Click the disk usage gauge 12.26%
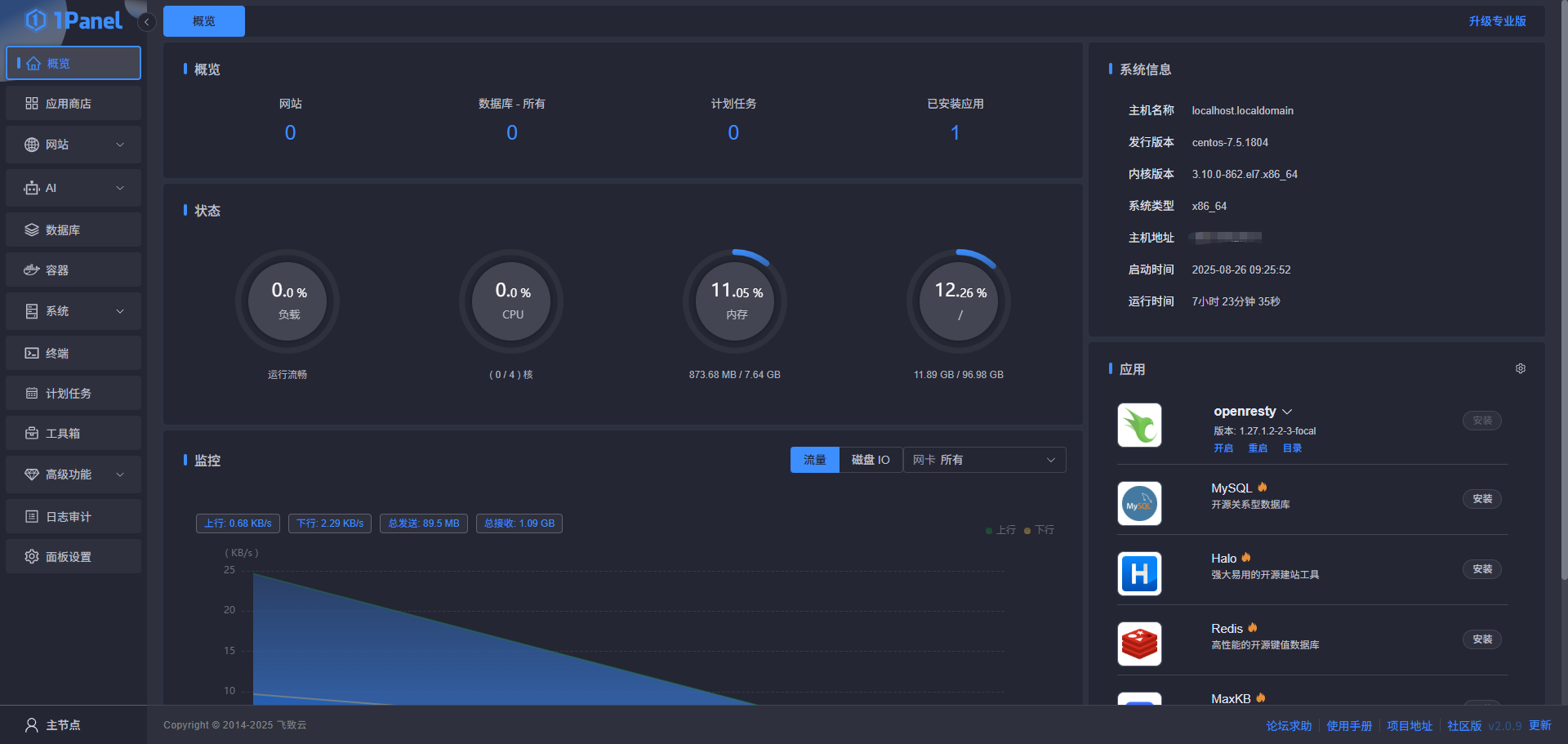The height and width of the screenshot is (744, 1568). (x=959, y=301)
